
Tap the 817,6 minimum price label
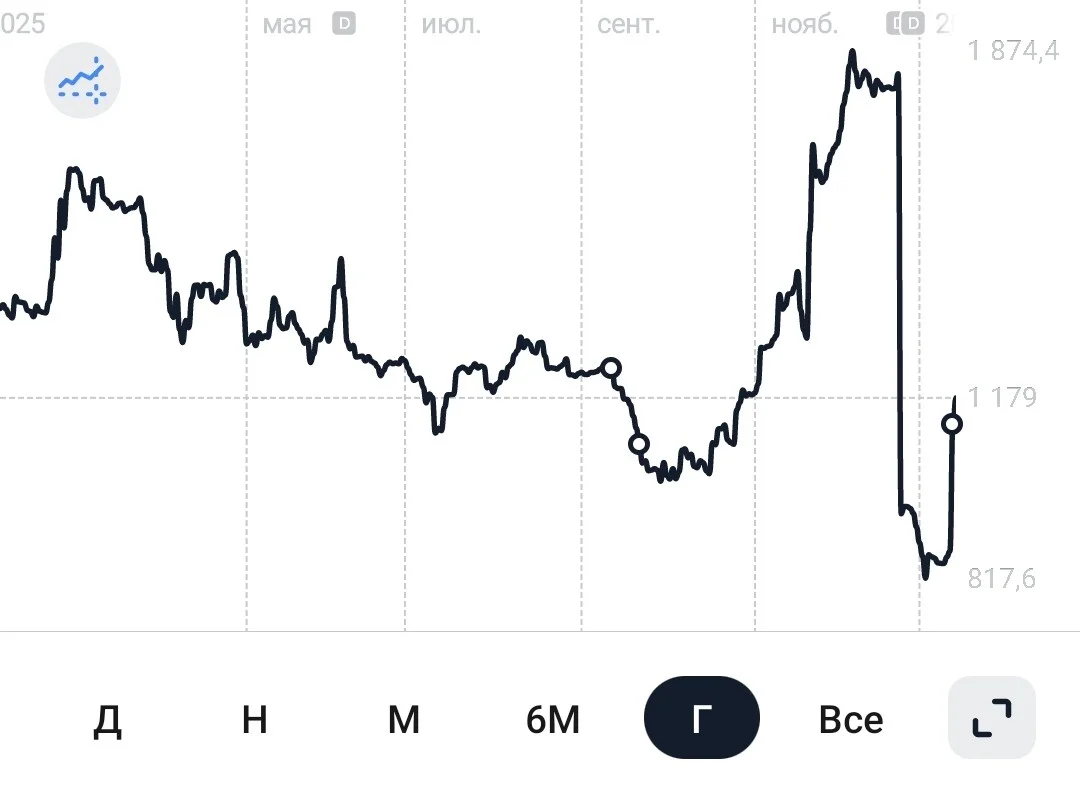click(x=1001, y=578)
